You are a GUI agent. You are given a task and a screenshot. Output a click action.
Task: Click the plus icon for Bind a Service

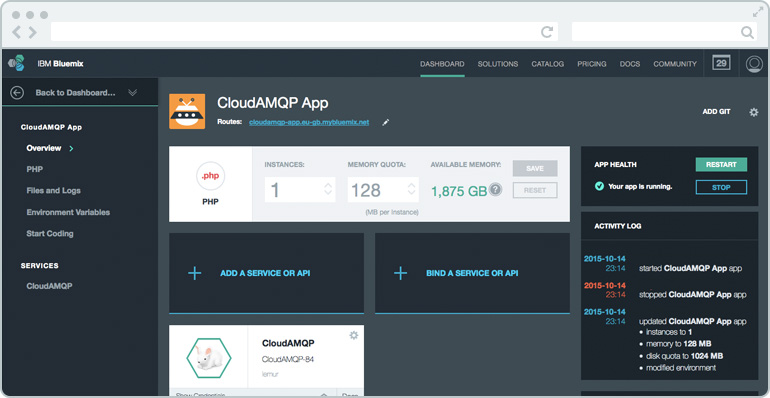[400, 273]
